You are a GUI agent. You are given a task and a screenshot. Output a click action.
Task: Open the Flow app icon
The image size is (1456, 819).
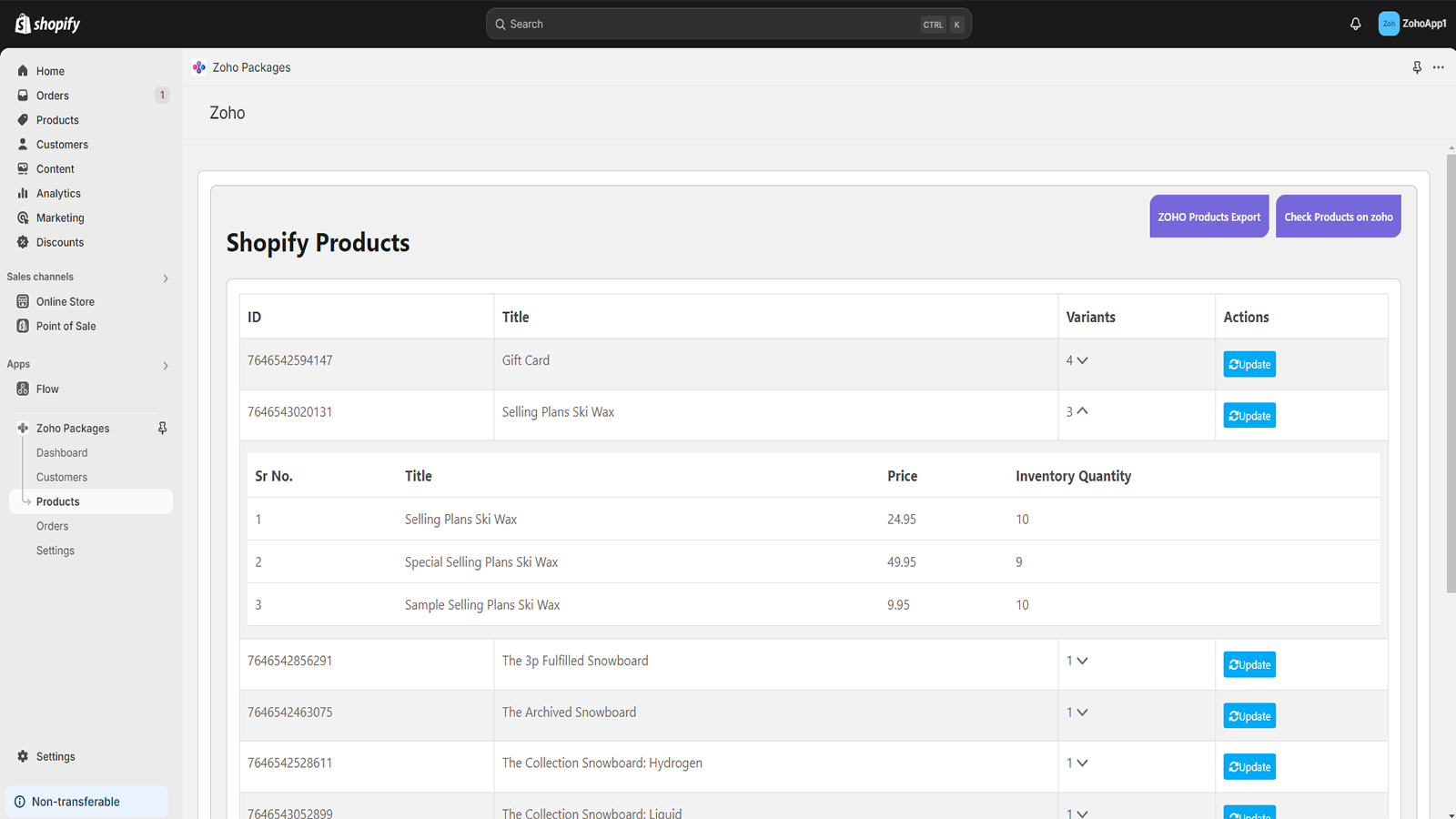[x=23, y=389]
